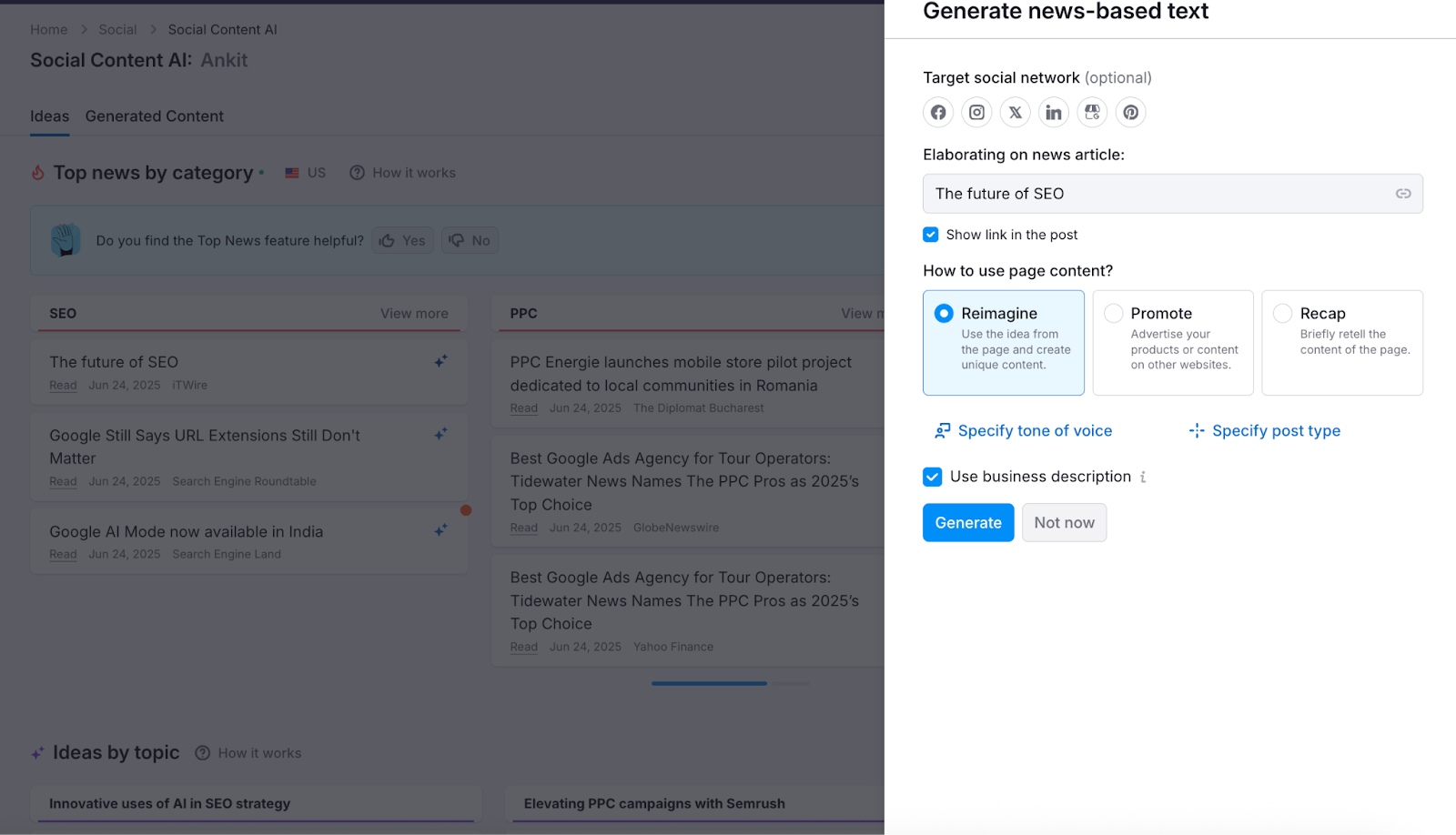Image resolution: width=1456 pixels, height=835 pixels.
Task: Click sparkle icon for Google AI Mode India article
Action: click(440, 530)
